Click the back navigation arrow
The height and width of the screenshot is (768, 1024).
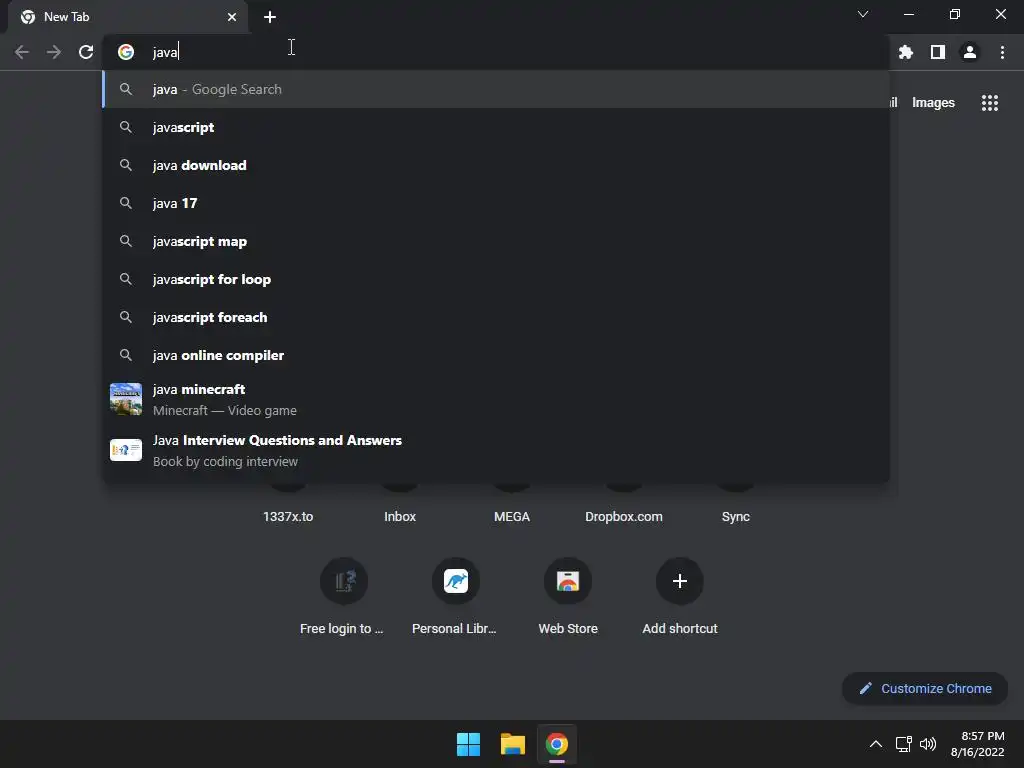point(22,52)
